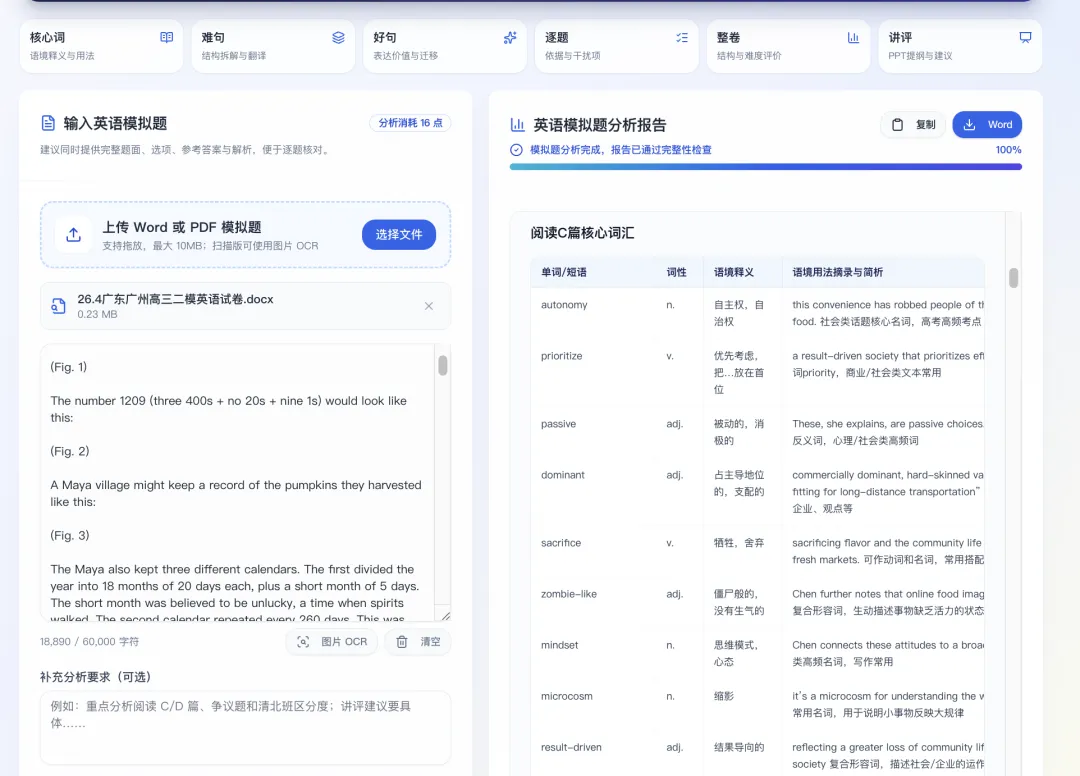Screen dimensions: 1080x776
Task: Remove the uploaded docx file
Action: coord(428,306)
